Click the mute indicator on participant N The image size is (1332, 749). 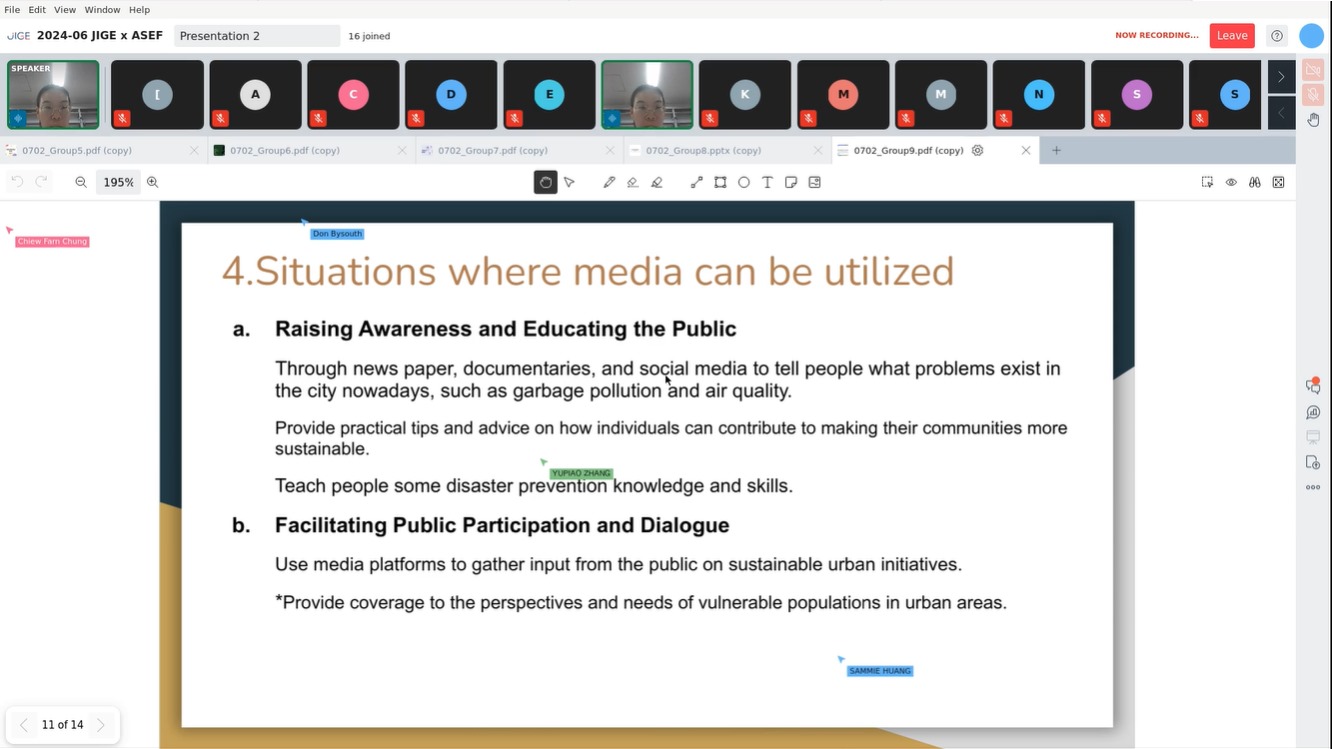(x=1004, y=119)
